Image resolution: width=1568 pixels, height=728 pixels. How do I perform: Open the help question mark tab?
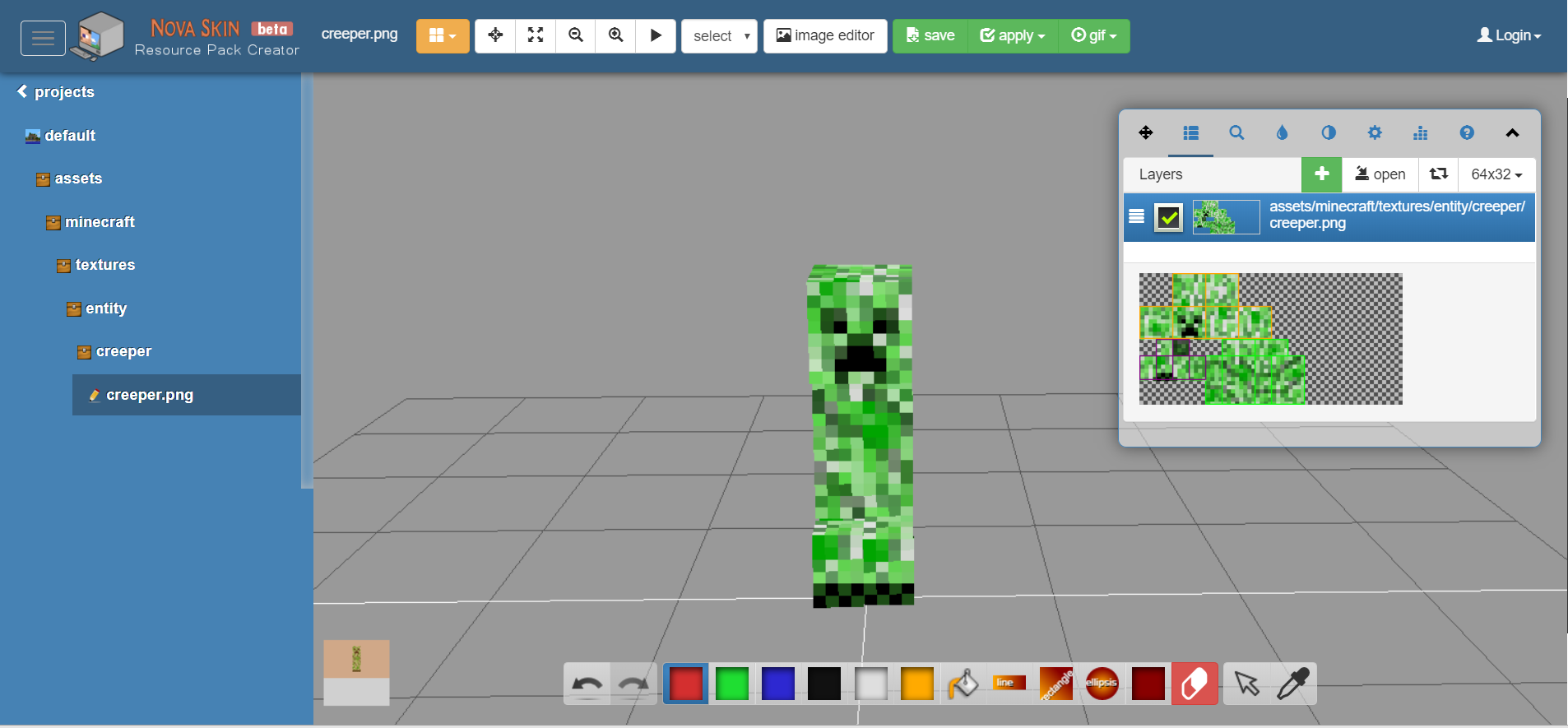click(x=1466, y=132)
